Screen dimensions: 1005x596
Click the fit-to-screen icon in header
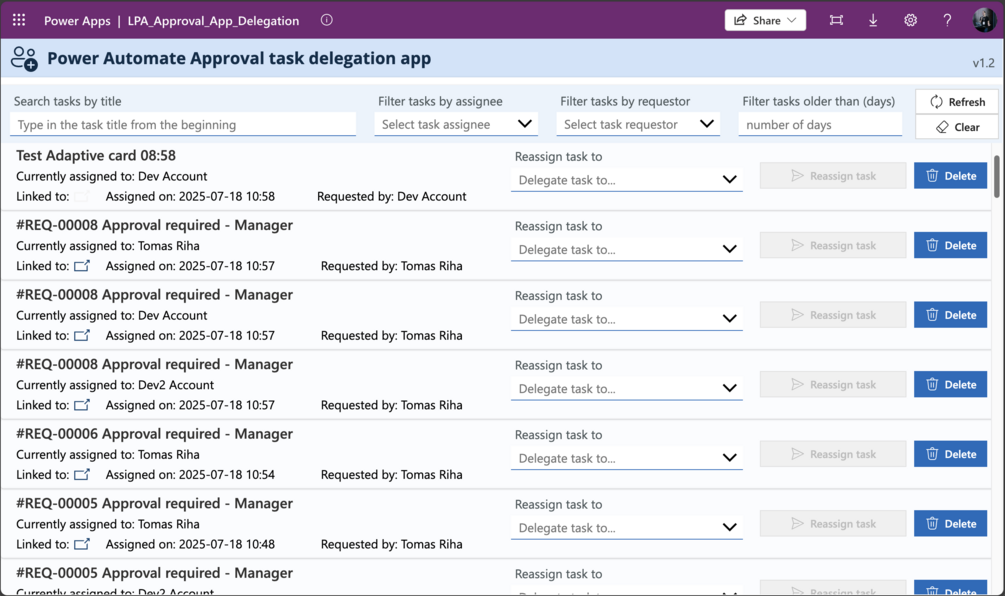coord(836,20)
